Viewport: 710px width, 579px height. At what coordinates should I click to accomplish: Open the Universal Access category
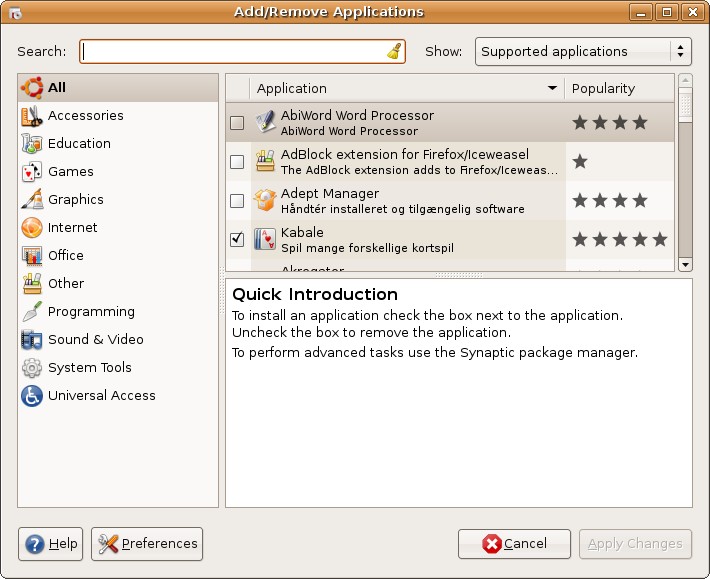point(101,396)
